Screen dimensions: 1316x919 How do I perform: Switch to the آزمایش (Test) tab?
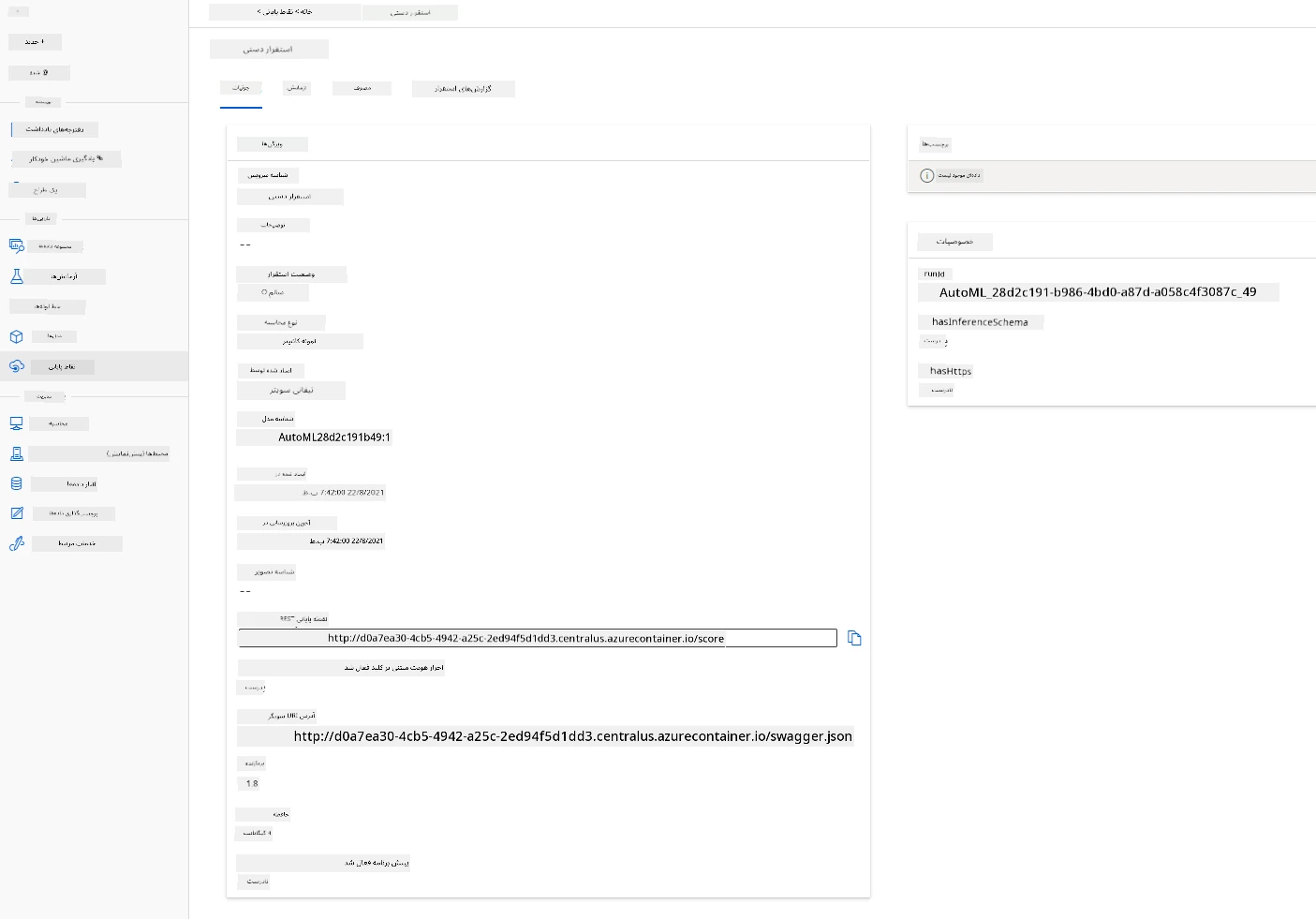(x=296, y=88)
